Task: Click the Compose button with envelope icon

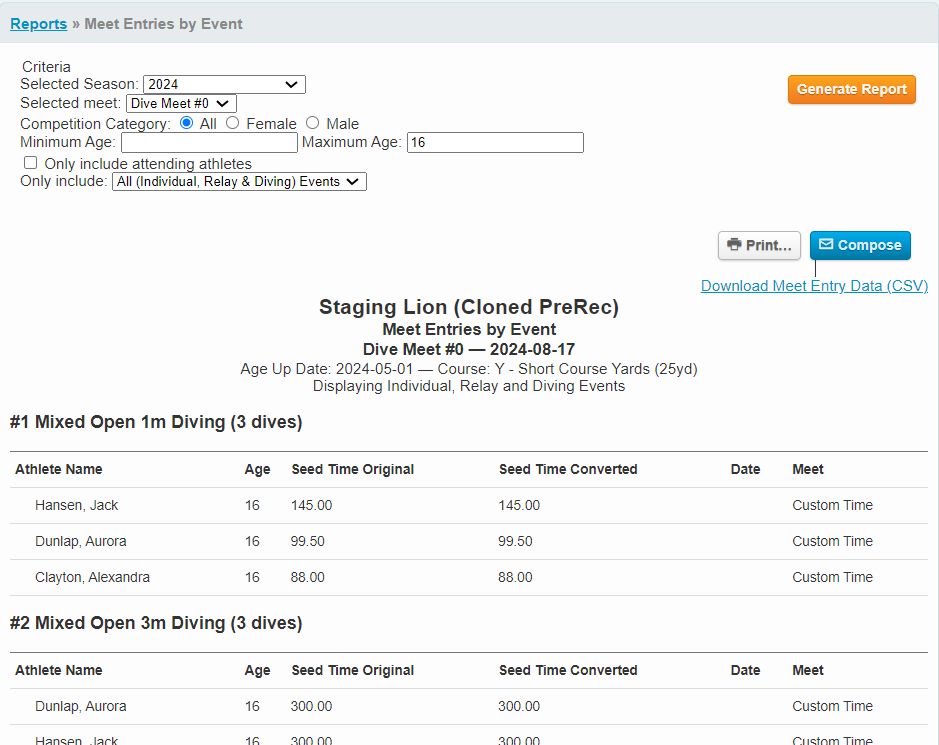Action: tap(860, 245)
